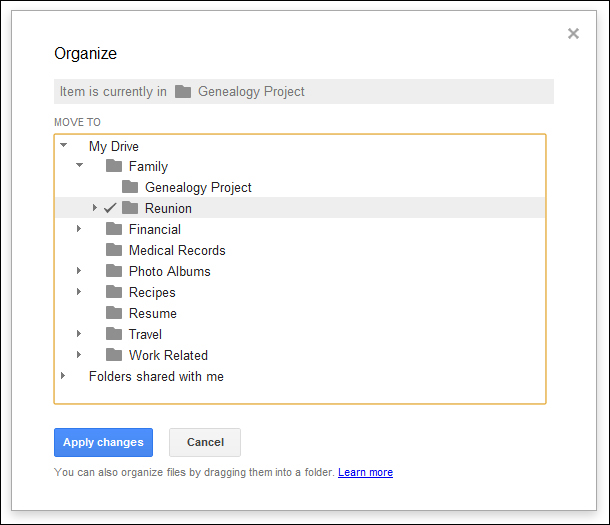The width and height of the screenshot is (610, 525).
Task: Click the Genealogy Project folder icon in tree
Action: point(130,187)
